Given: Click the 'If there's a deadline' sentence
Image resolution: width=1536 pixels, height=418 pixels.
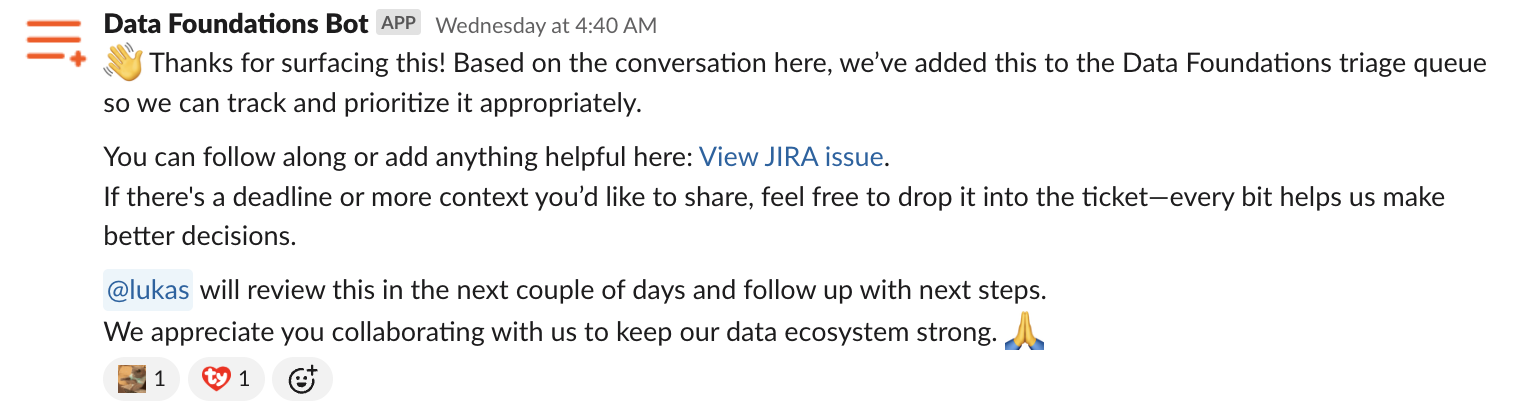Looking at the screenshot, I should 774,196.
